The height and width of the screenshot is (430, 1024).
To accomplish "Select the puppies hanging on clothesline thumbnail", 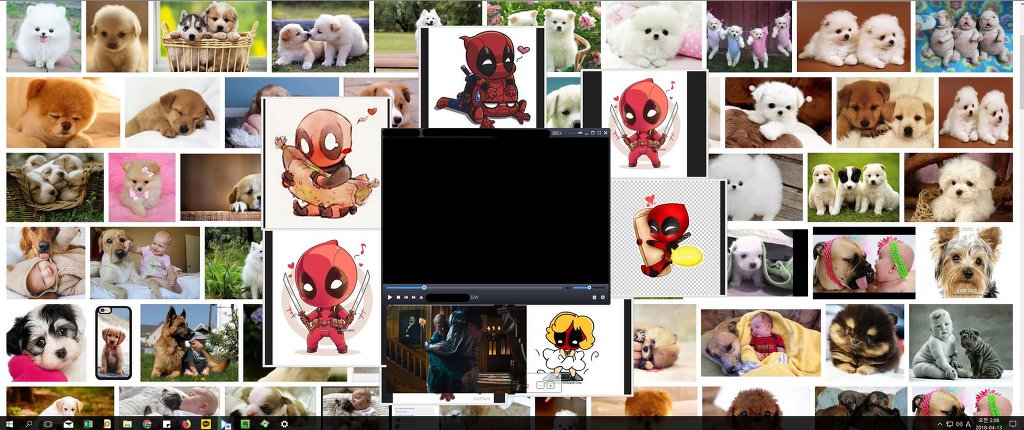I will click(x=749, y=36).
